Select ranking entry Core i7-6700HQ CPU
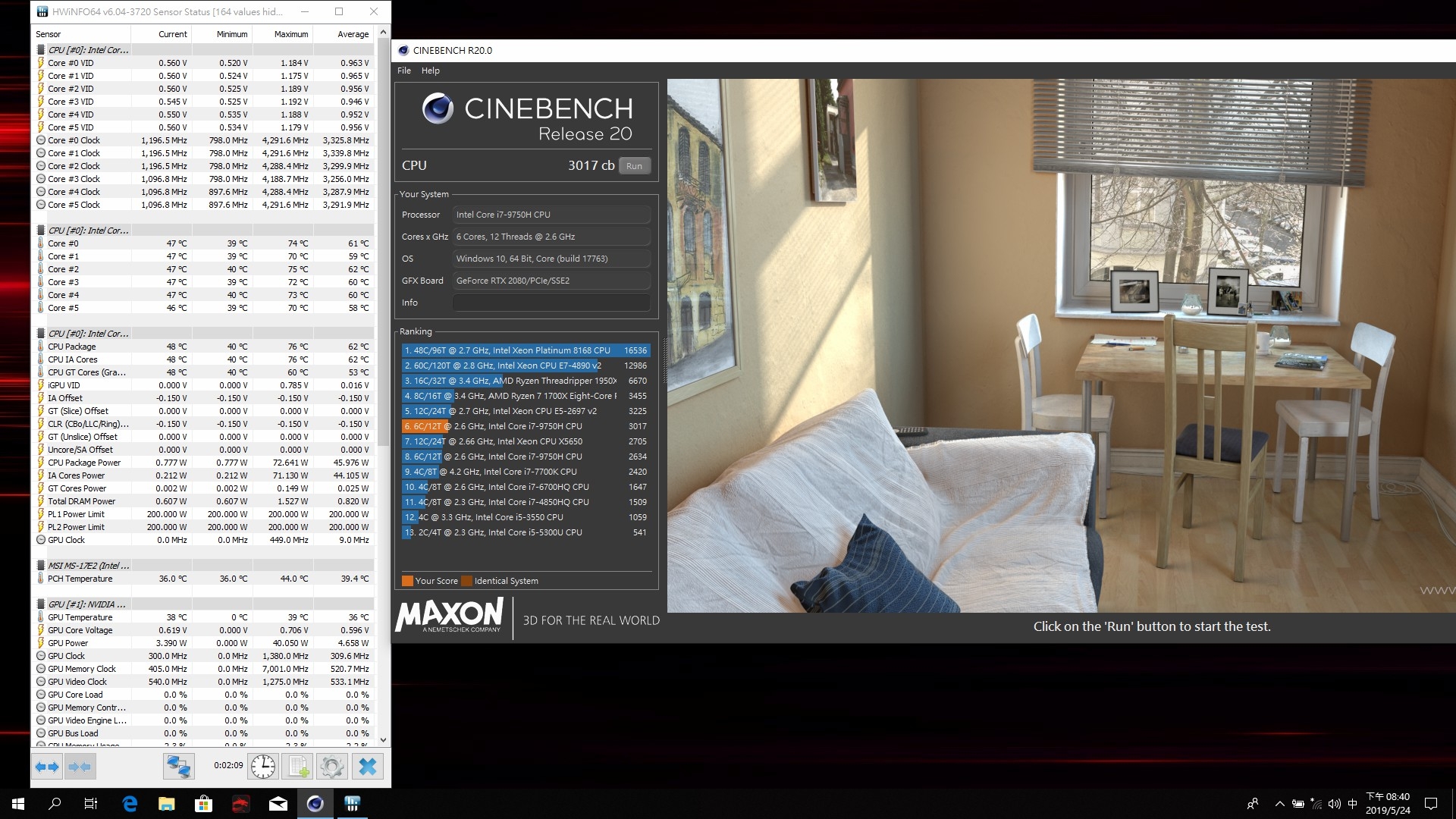1456x819 pixels. point(526,487)
